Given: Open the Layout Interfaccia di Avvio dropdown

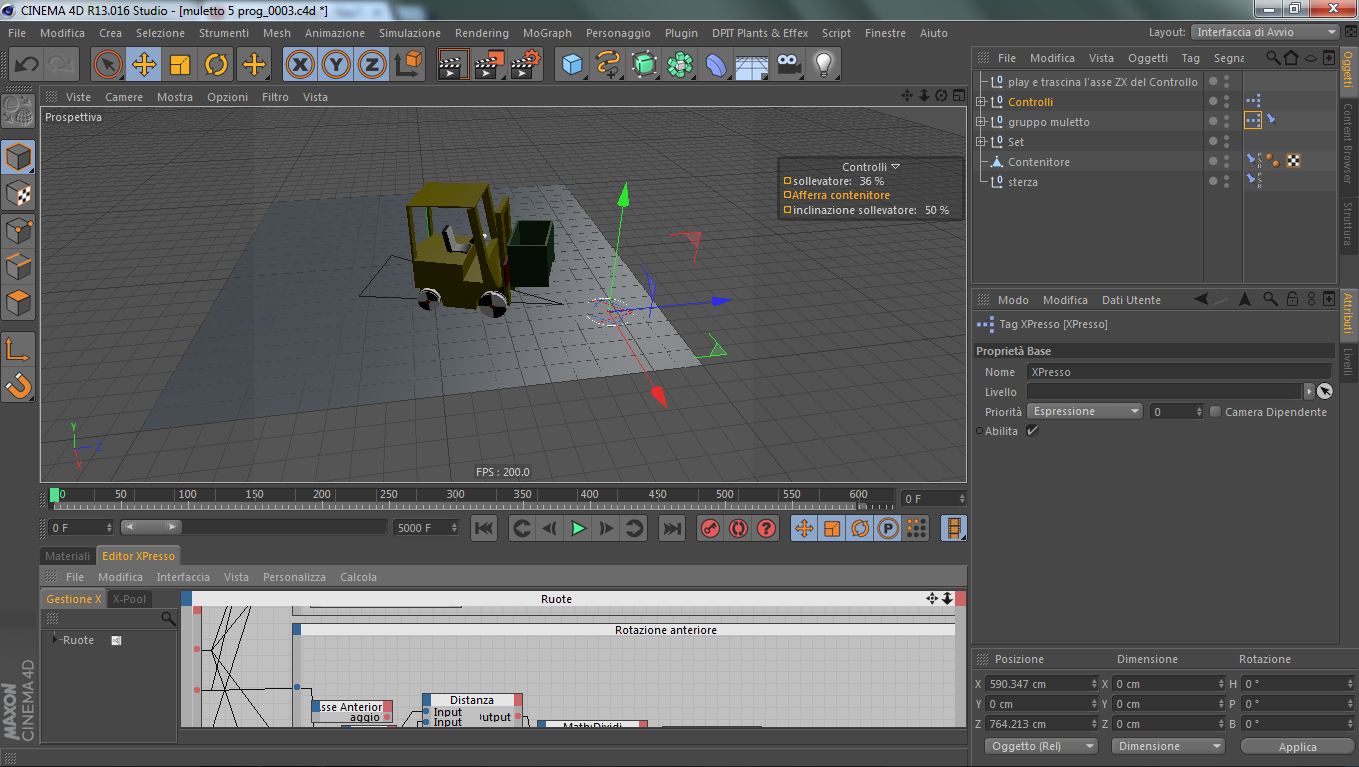Looking at the screenshot, I should (1265, 32).
